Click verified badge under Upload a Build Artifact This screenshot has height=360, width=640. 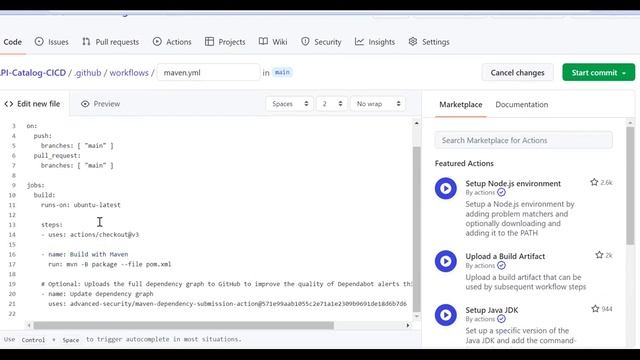(501, 265)
